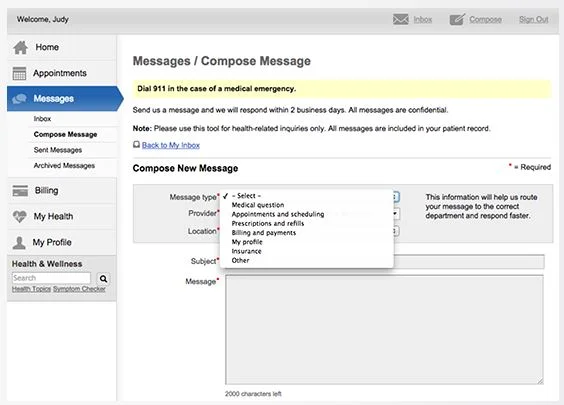Open the Inbox link in top header
564x405 pixels.
423,19
